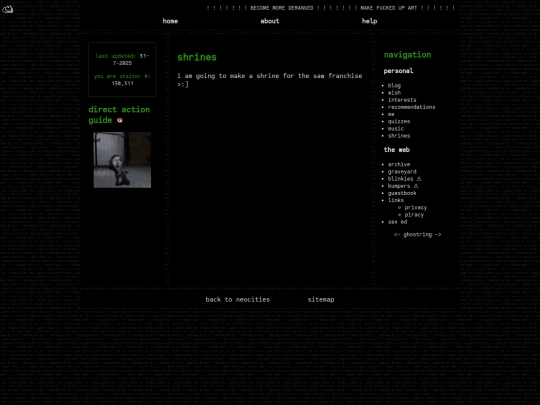This screenshot has height=405, width=540.
Task: Open the interests page
Action: [402, 100]
